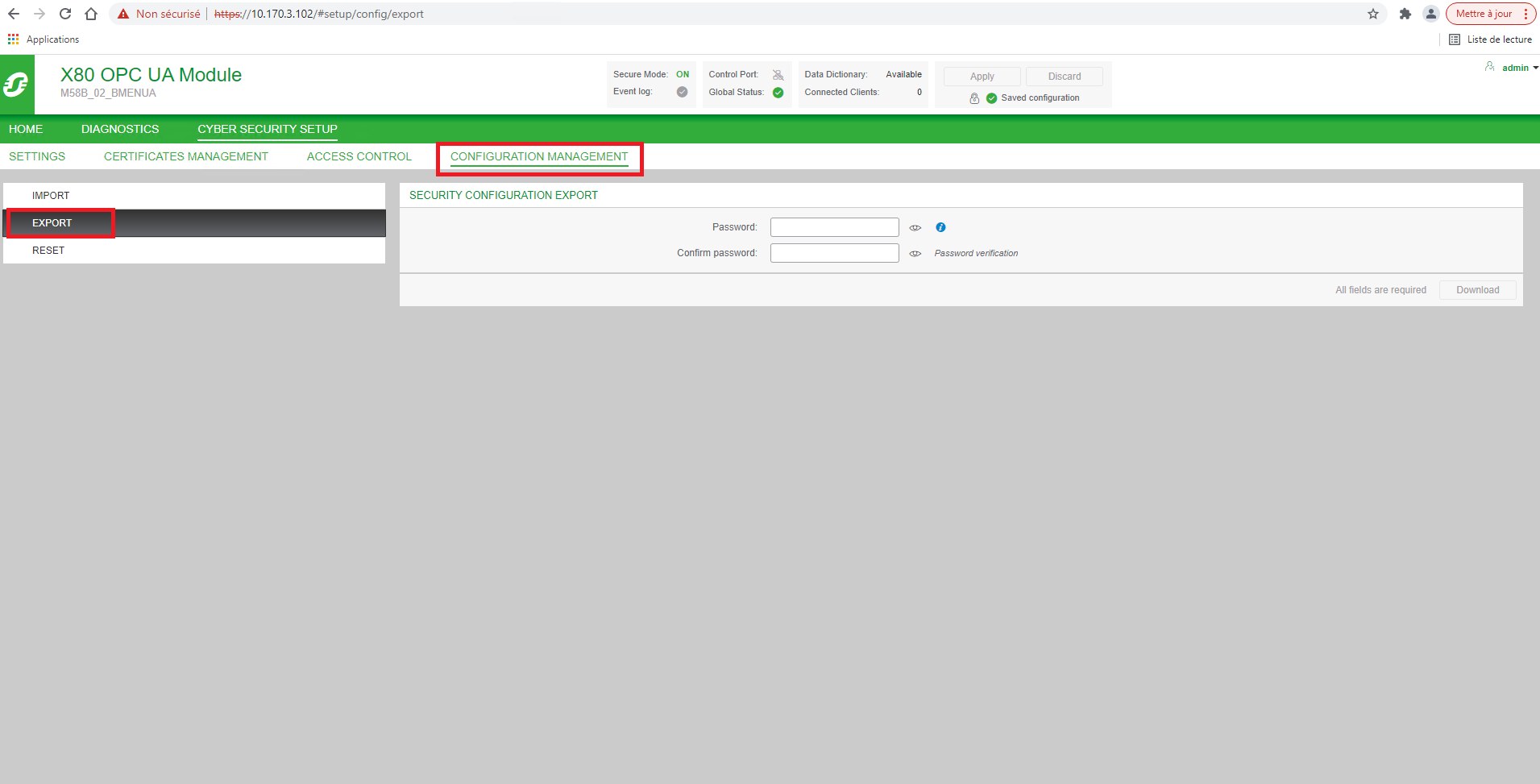Open the DIAGNOSTICS tab
The height and width of the screenshot is (784, 1540).
(120, 129)
